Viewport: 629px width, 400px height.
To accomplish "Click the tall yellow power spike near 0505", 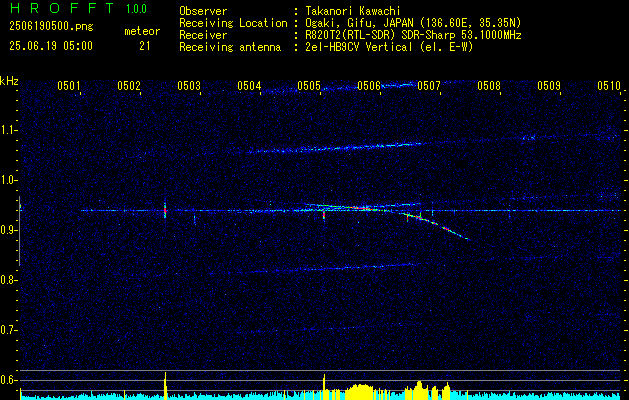I will (x=324, y=386).
